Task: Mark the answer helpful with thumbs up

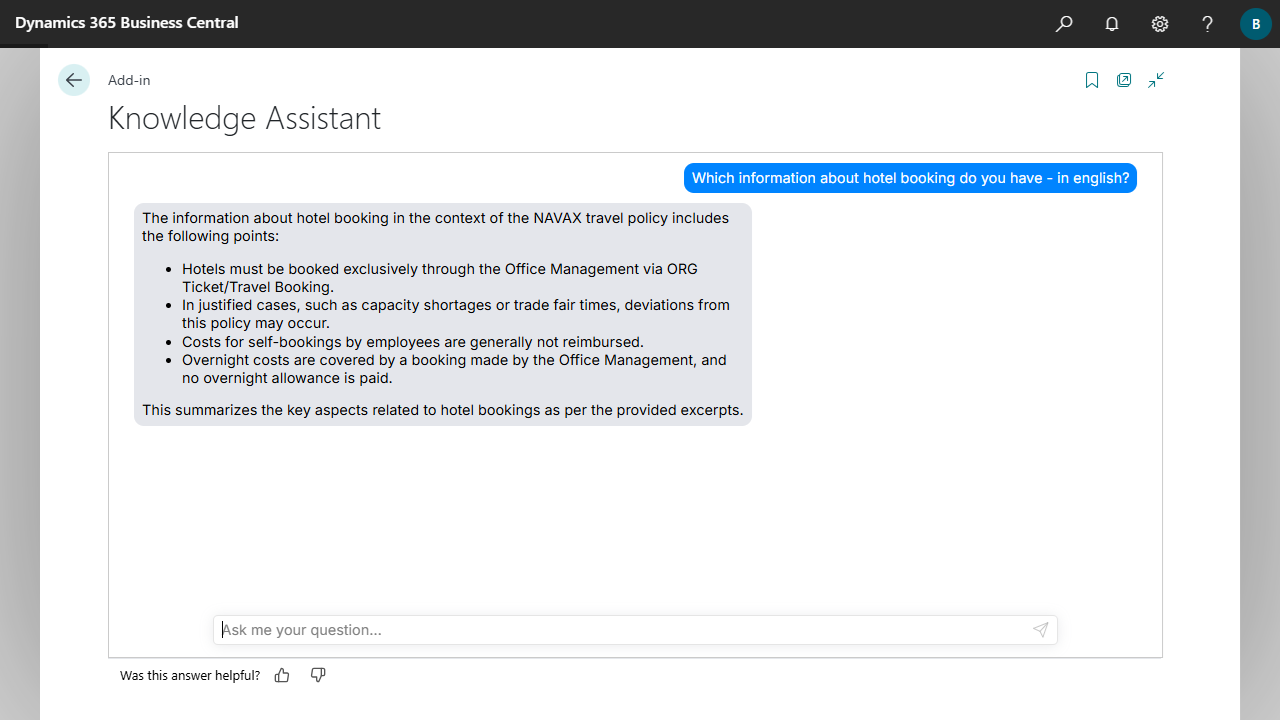Action: pos(282,676)
